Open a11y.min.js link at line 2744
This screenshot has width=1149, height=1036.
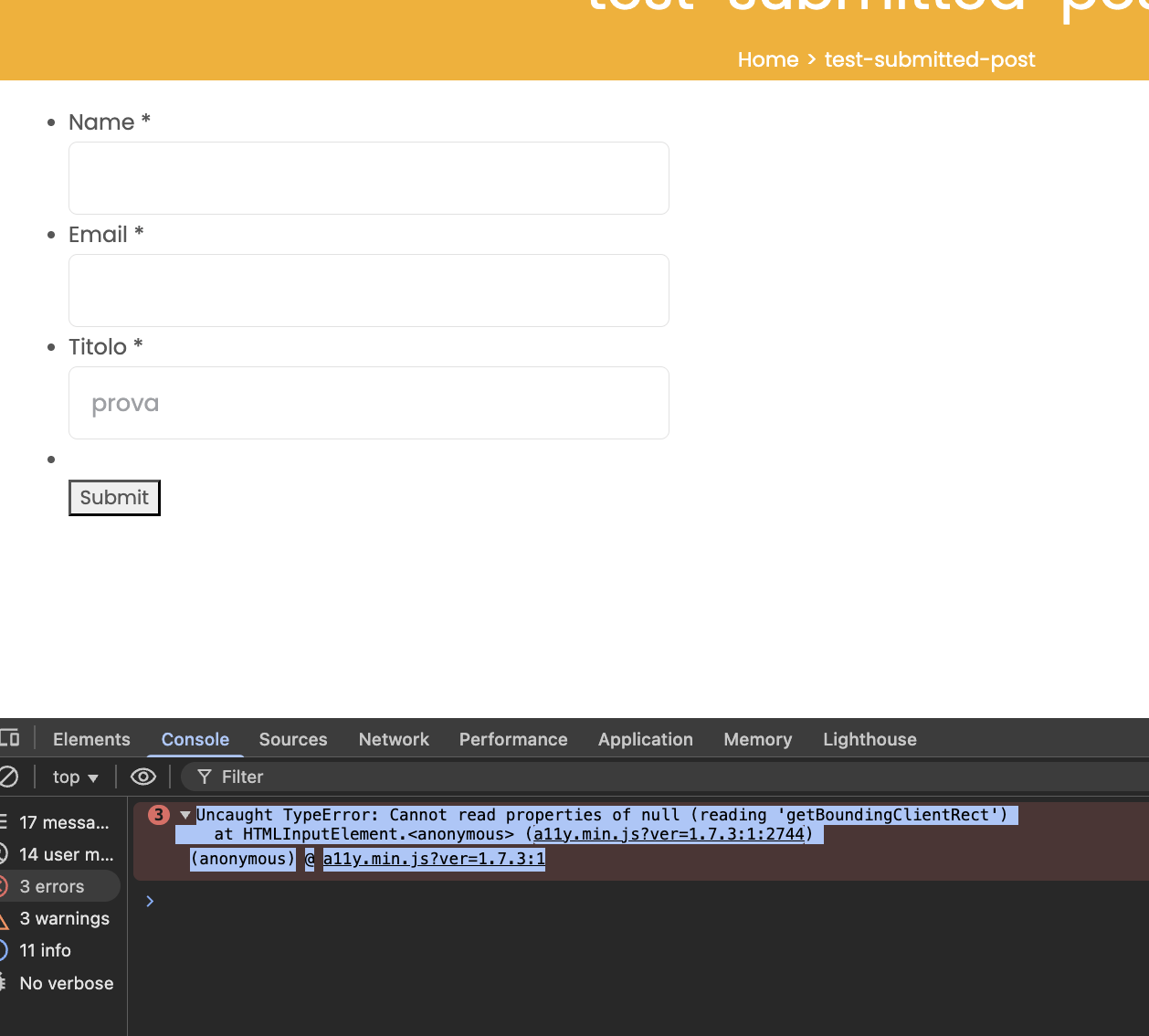click(669, 834)
